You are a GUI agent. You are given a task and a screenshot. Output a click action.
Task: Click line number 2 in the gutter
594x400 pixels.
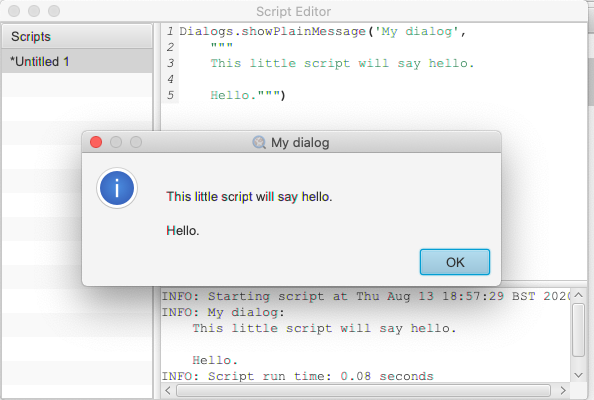coord(170,47)
